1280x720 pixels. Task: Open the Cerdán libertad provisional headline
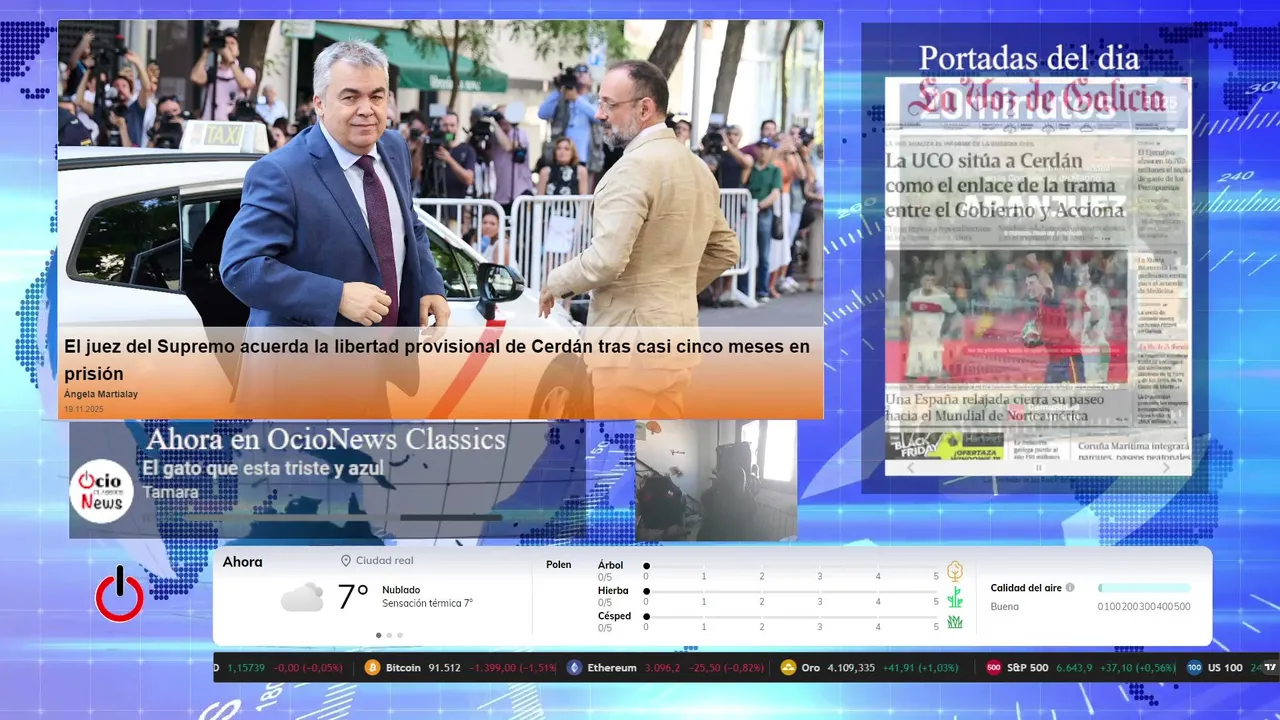coord(437,360)
